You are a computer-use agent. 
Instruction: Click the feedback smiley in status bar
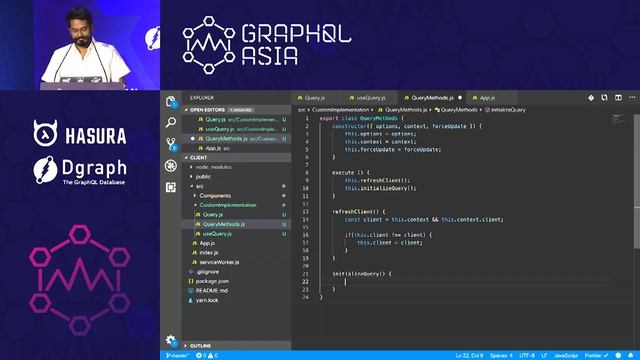pyautogui.click(x=618, y=356)
